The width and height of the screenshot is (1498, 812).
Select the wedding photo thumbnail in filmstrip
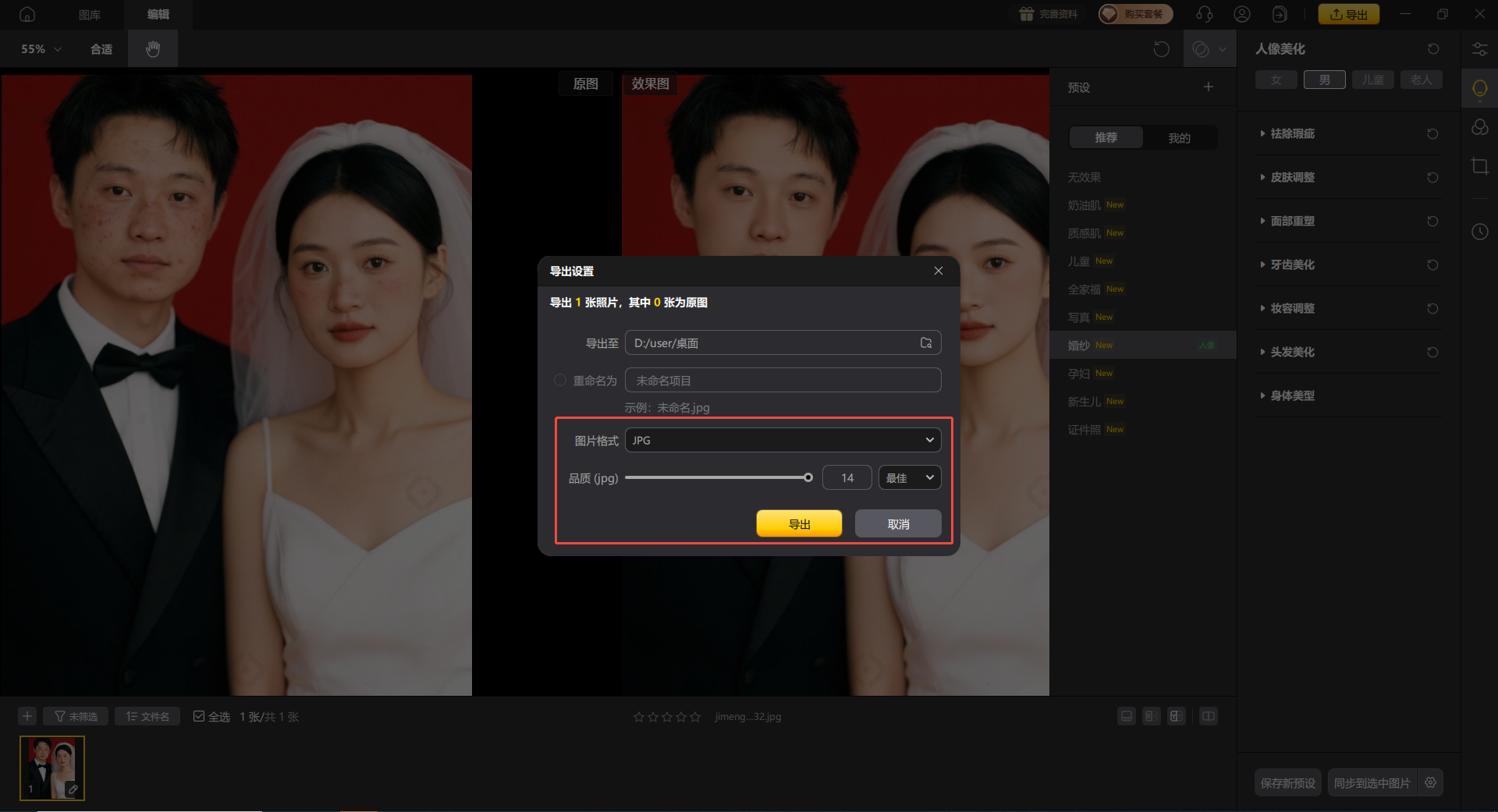[52, 768]
